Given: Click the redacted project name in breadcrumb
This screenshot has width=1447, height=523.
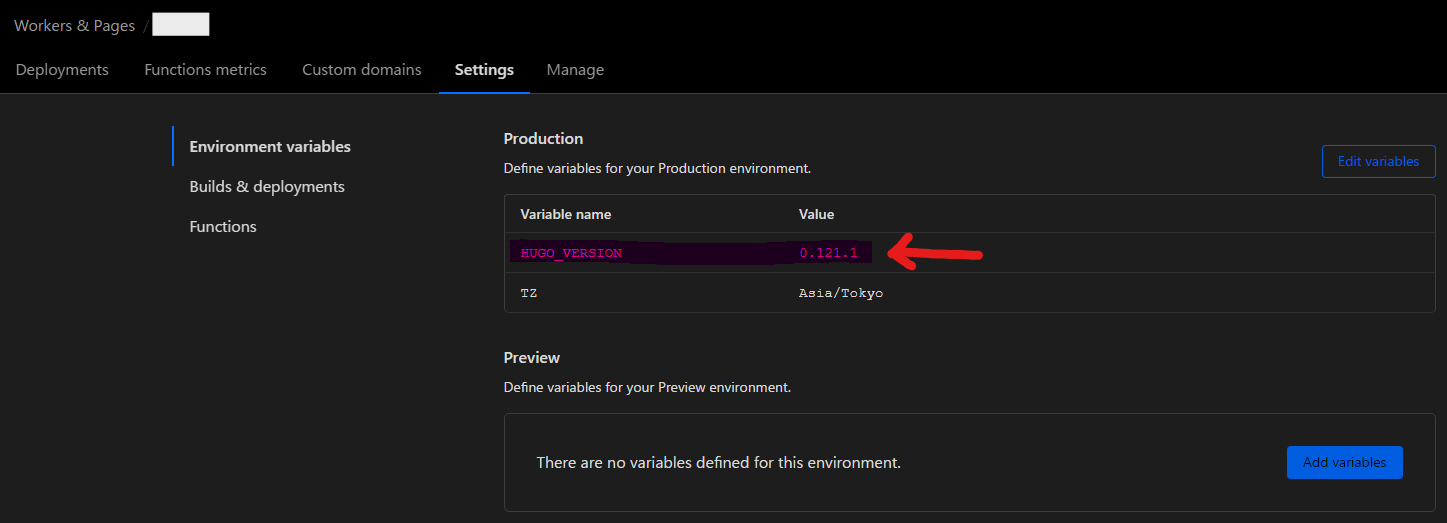Looking at the screenshot, I should click(181, 25).
